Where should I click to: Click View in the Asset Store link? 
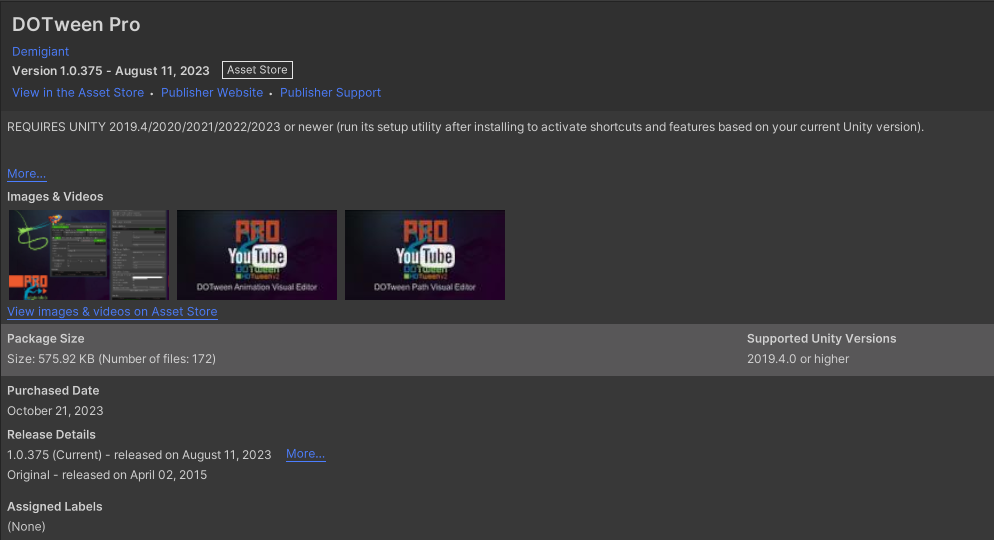78,93
